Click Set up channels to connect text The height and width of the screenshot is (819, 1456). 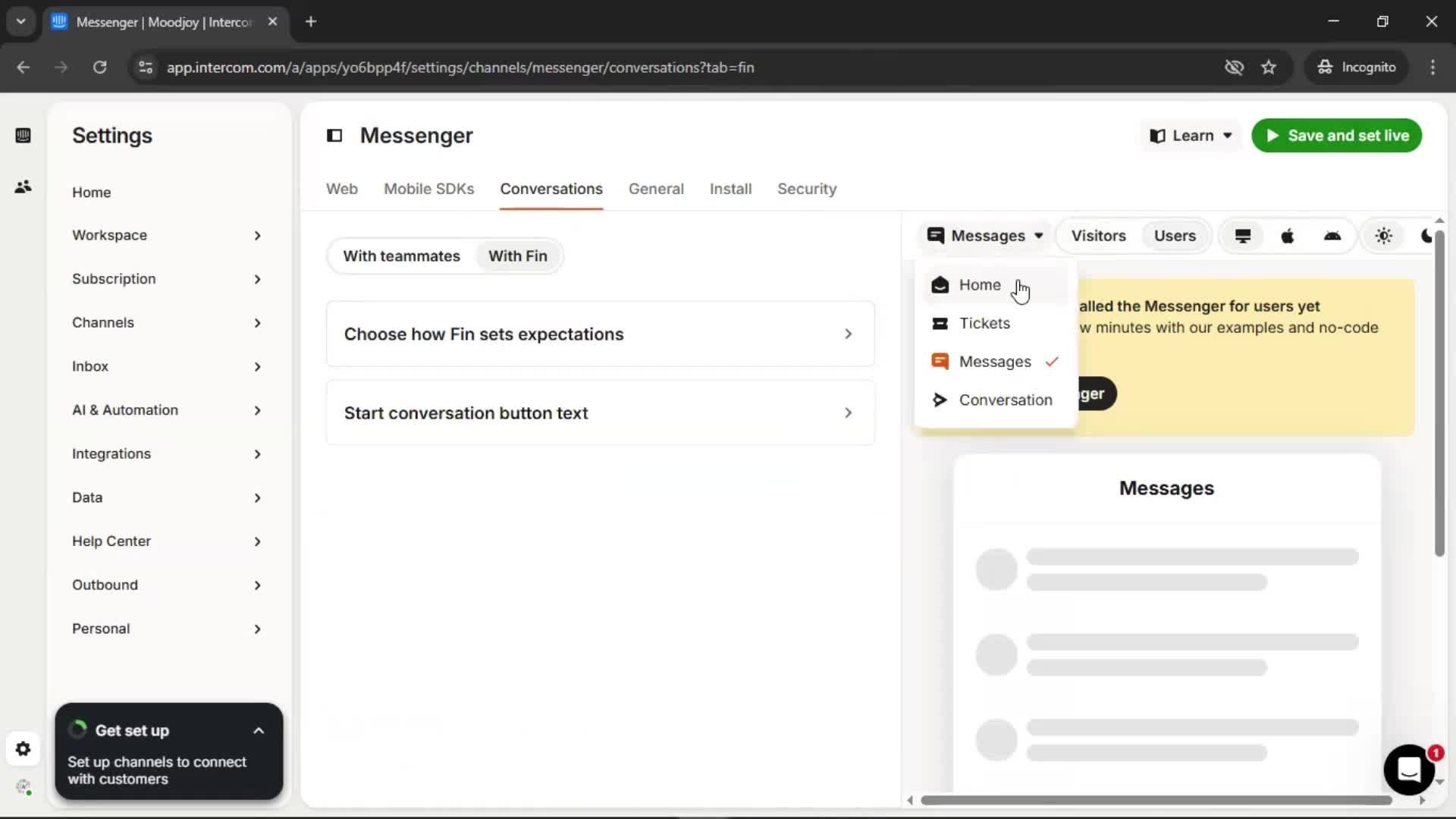tap(157, 770)
